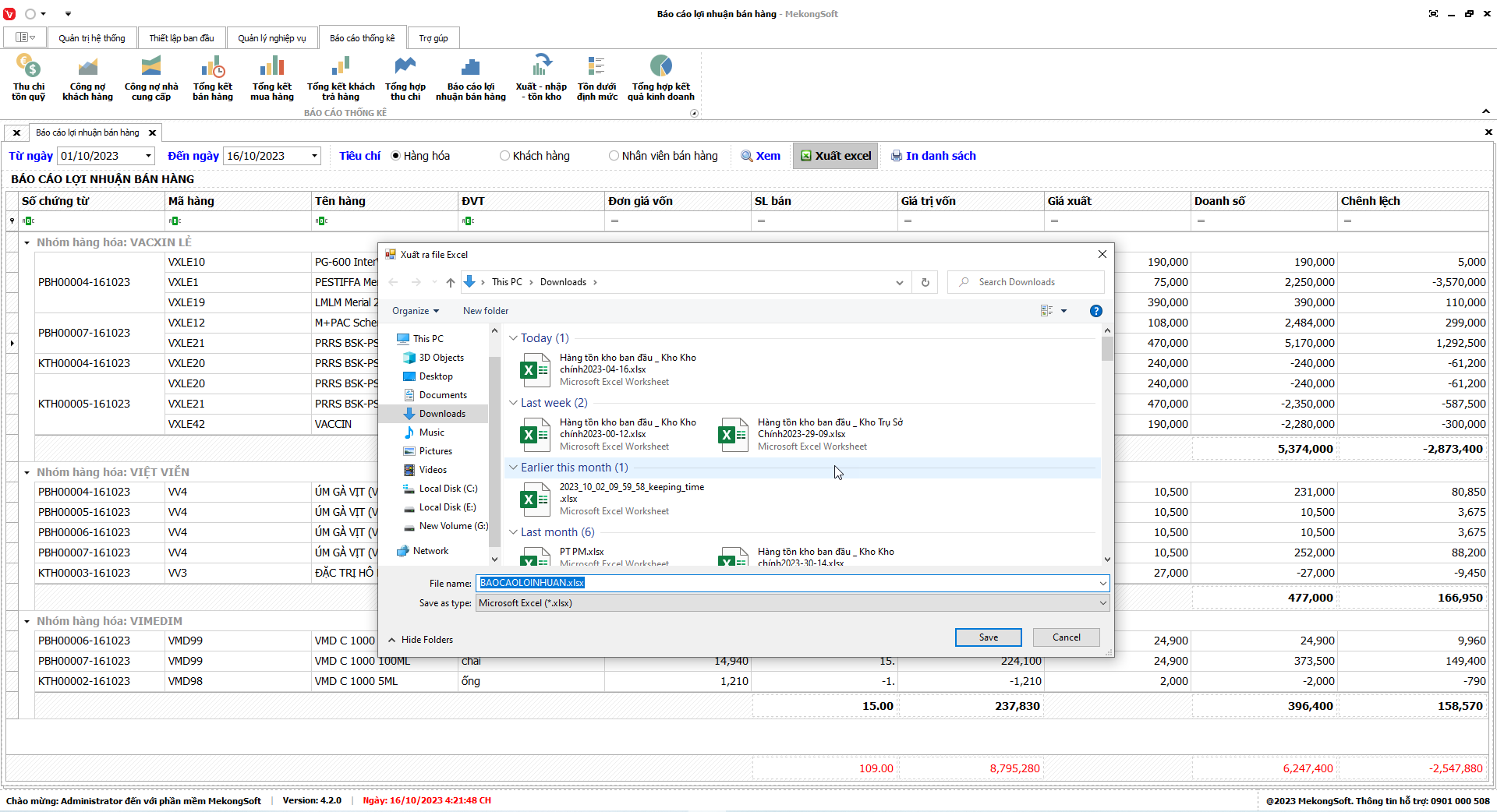Screen dimensions: 1497x812
Task: Open the Từ ngày date dropdown
Action: [x=148, y=156]
